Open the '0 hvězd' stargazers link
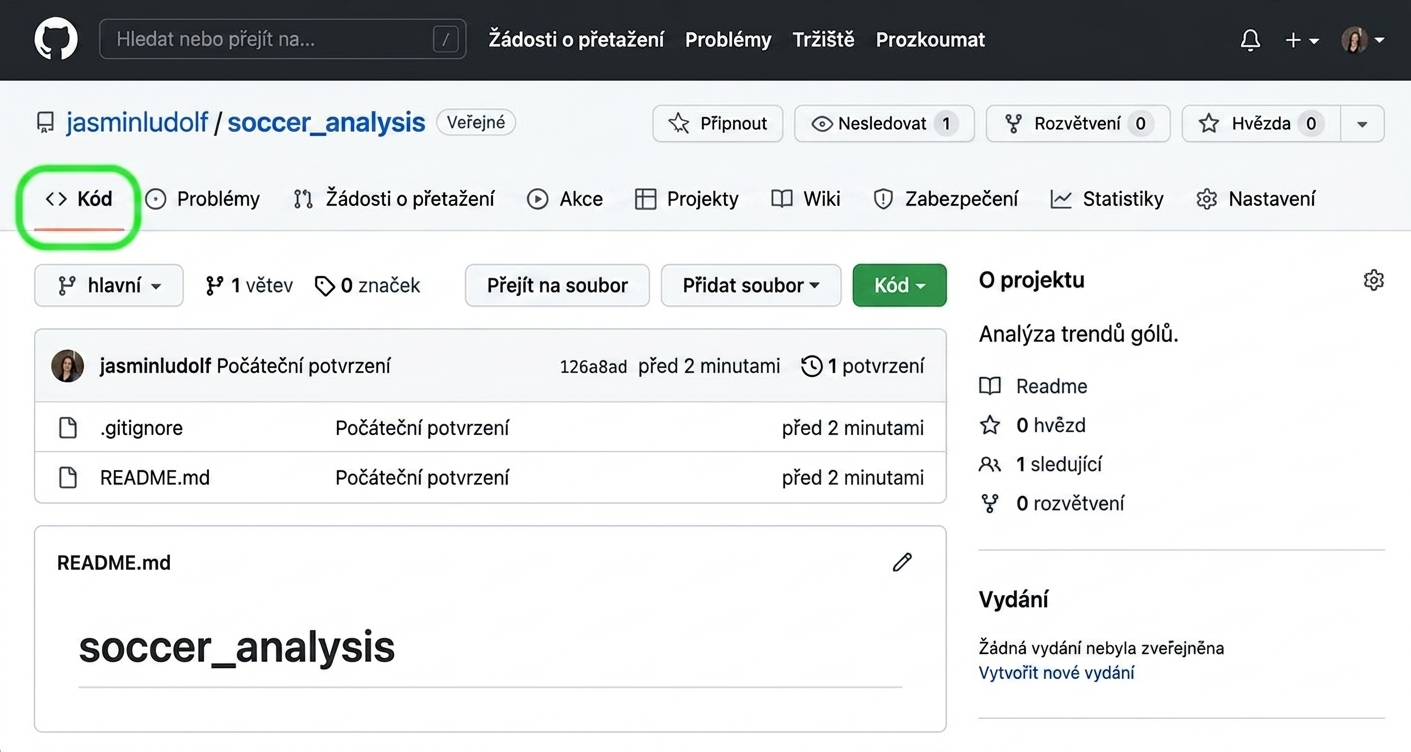The image size is (1411, 752). 1032,425
